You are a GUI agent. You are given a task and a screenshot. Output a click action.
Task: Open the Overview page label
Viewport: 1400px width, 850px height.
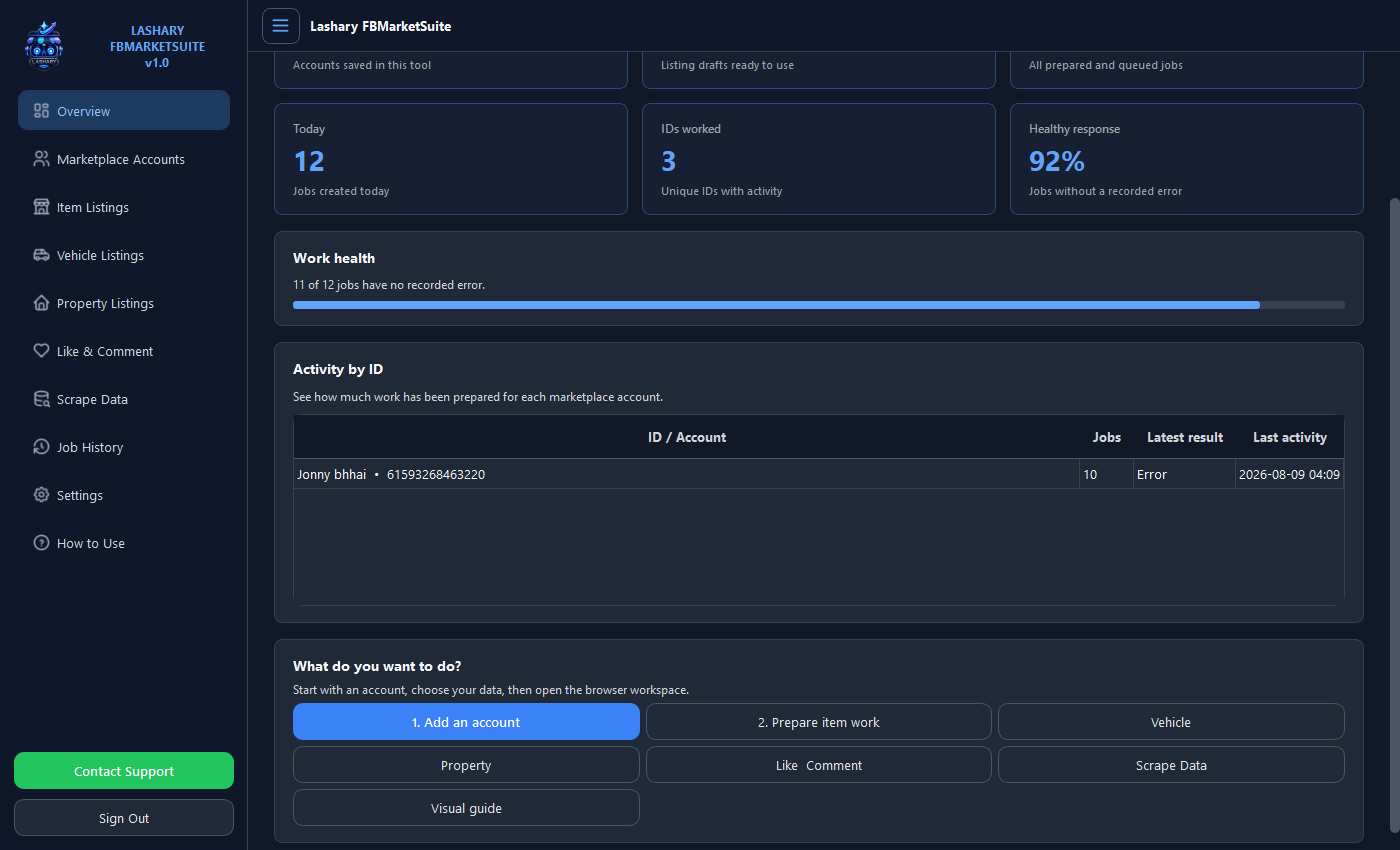click(83, 111)
